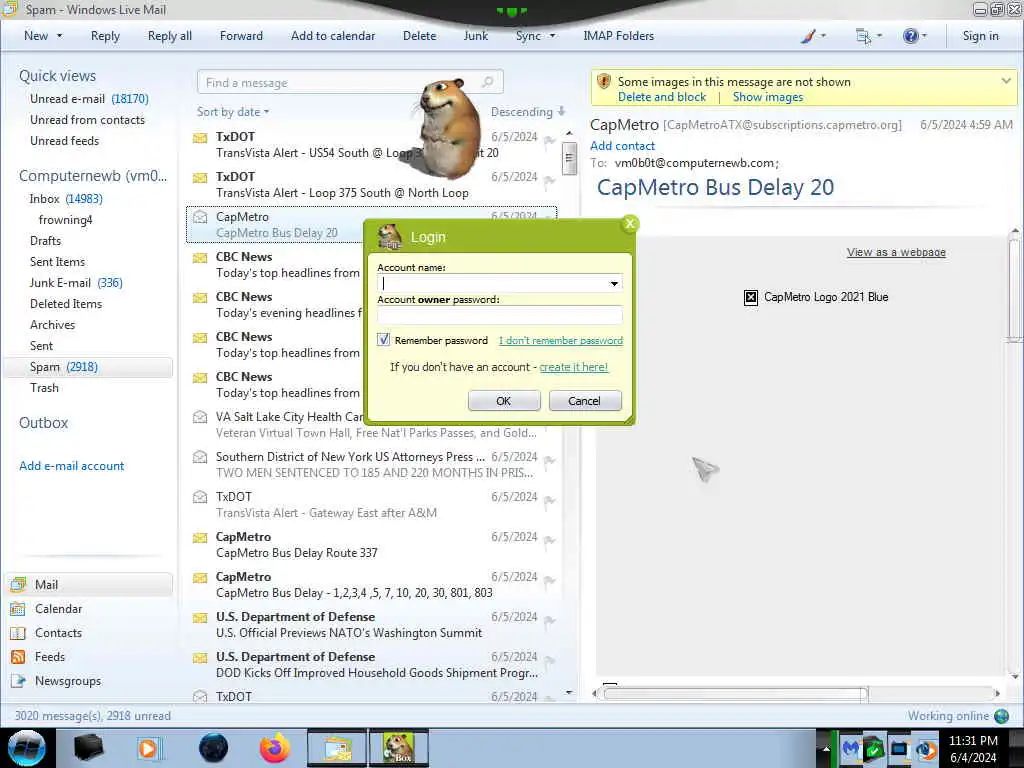Screen dimensions: 1024x768
Task: Open U.S. Official Previews NATO's Washington Summit message
Action: click(x=372, y=624)
